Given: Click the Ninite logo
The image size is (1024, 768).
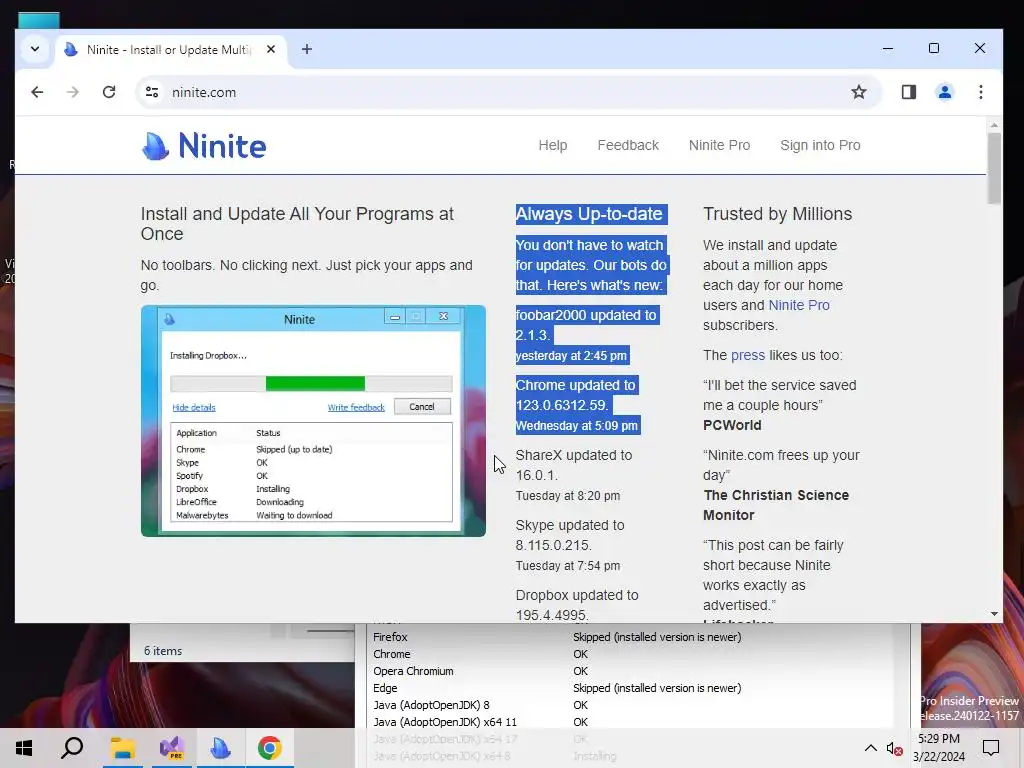Looking at the screenshot, I should coord(204,145).
